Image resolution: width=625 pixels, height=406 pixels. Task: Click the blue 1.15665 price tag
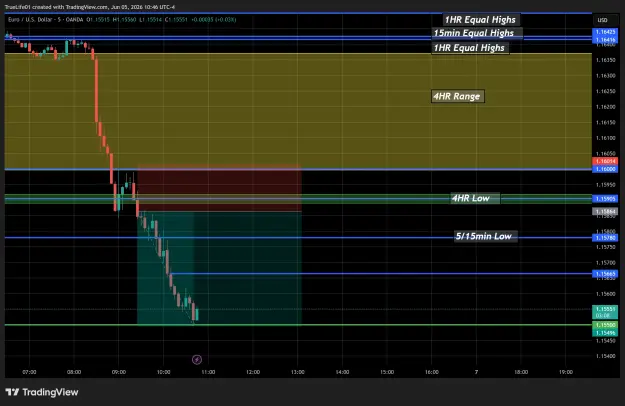click(605, 274)
